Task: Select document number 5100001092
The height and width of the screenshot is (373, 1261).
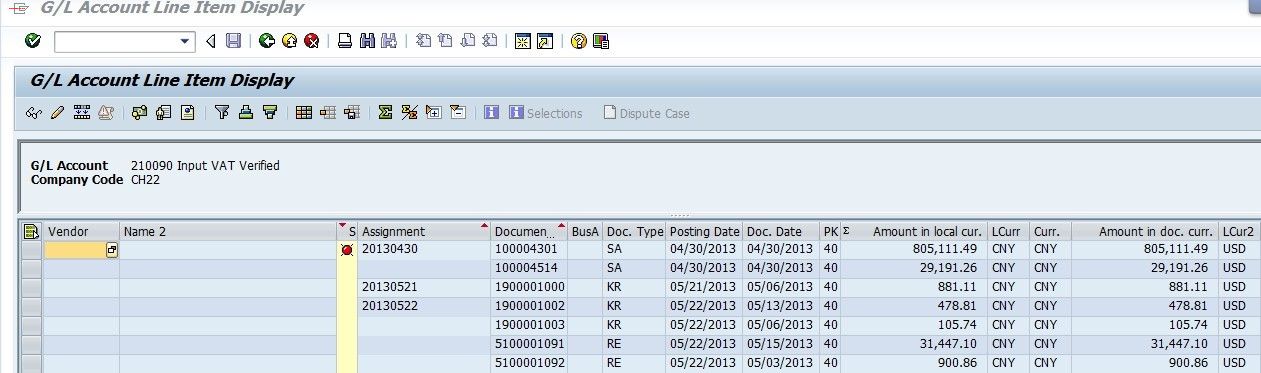Action: pyautogui.click(x=529, y=363)
